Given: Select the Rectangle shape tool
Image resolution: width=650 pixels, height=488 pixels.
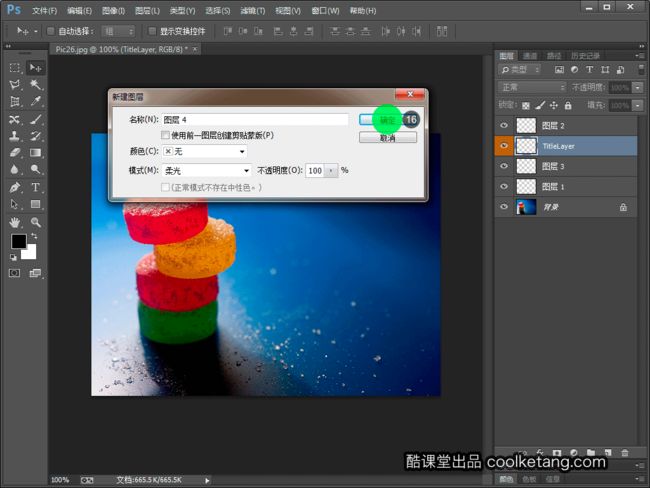Looking at the screenshot, I should point(36,204).
